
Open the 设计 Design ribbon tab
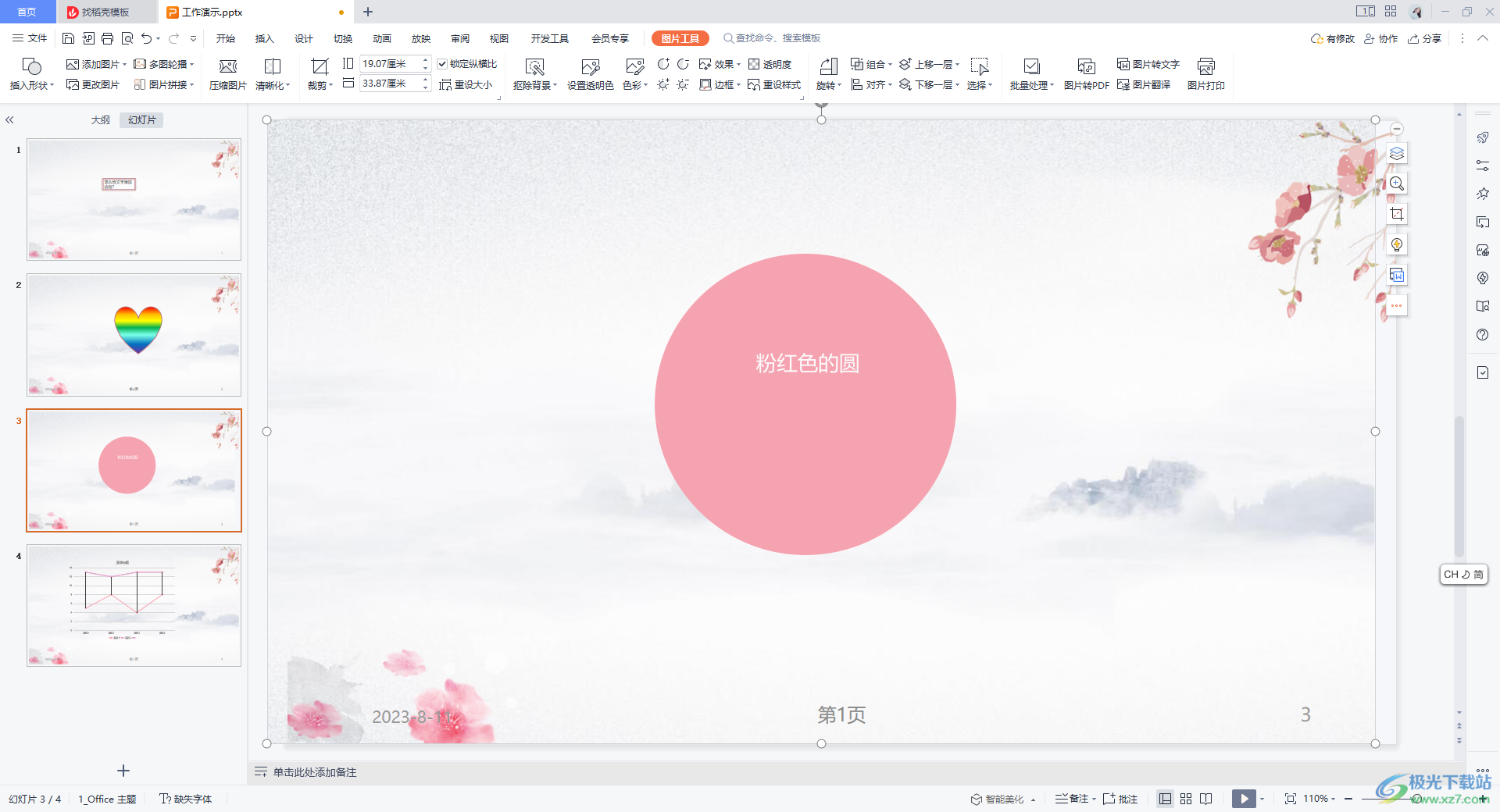(x=304, y=38)
